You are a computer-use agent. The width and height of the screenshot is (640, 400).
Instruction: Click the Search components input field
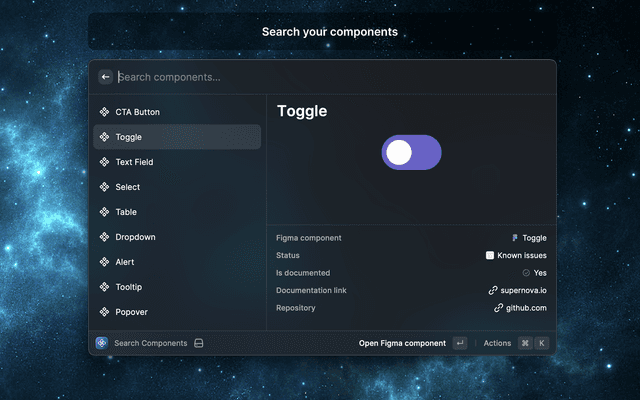click(x=330, y=77)
